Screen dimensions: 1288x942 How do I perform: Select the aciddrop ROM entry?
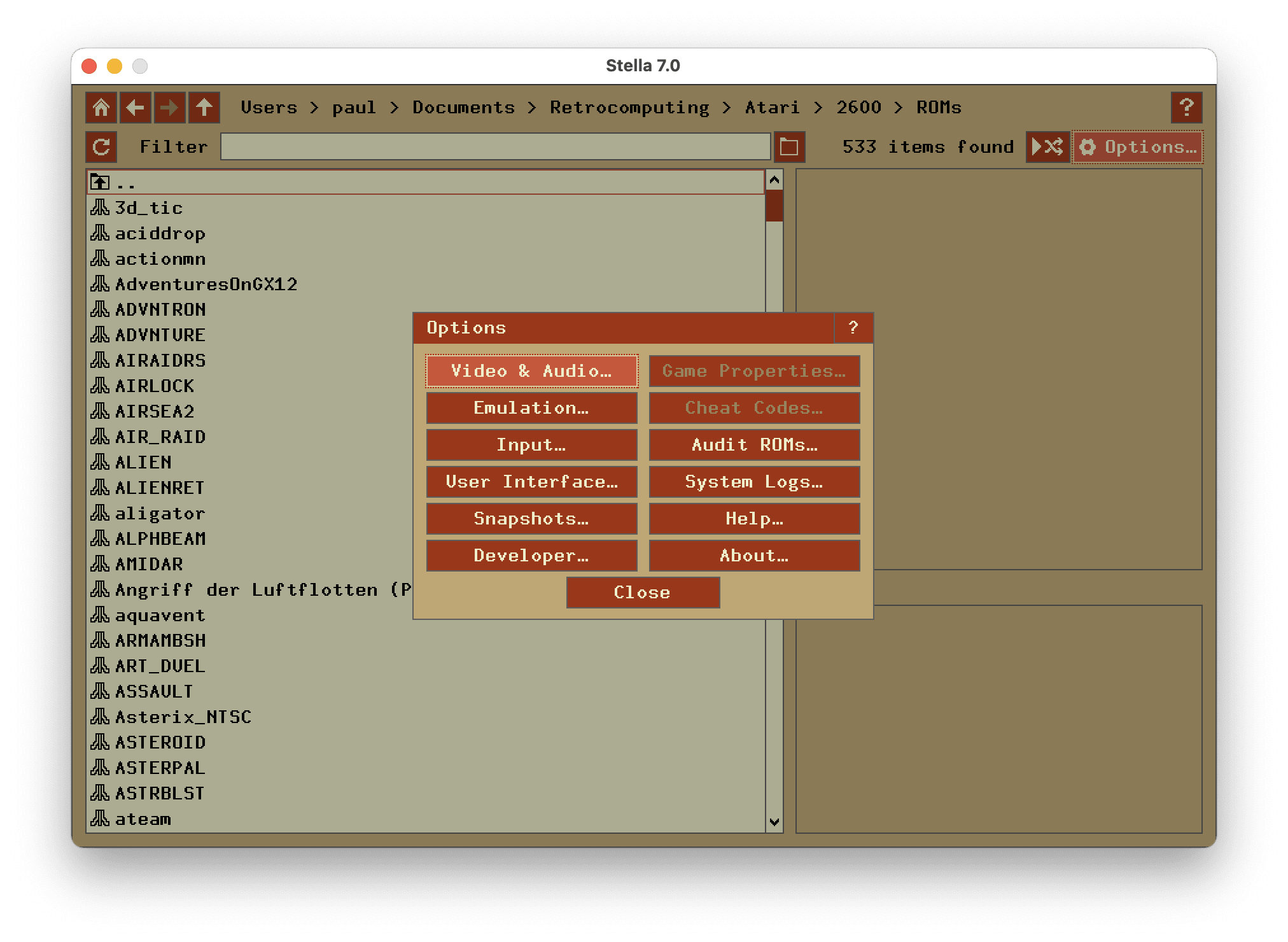160,234
